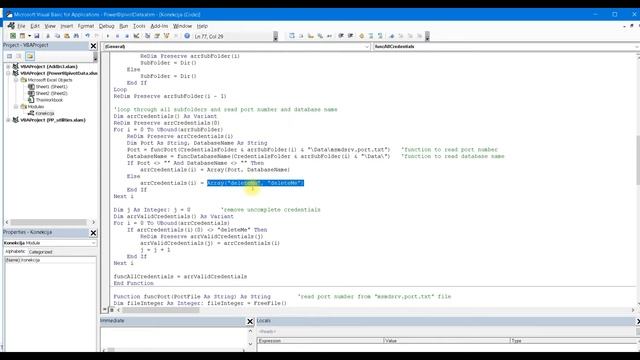Click the Cut toolbar icon

click(x=48, y=36)
